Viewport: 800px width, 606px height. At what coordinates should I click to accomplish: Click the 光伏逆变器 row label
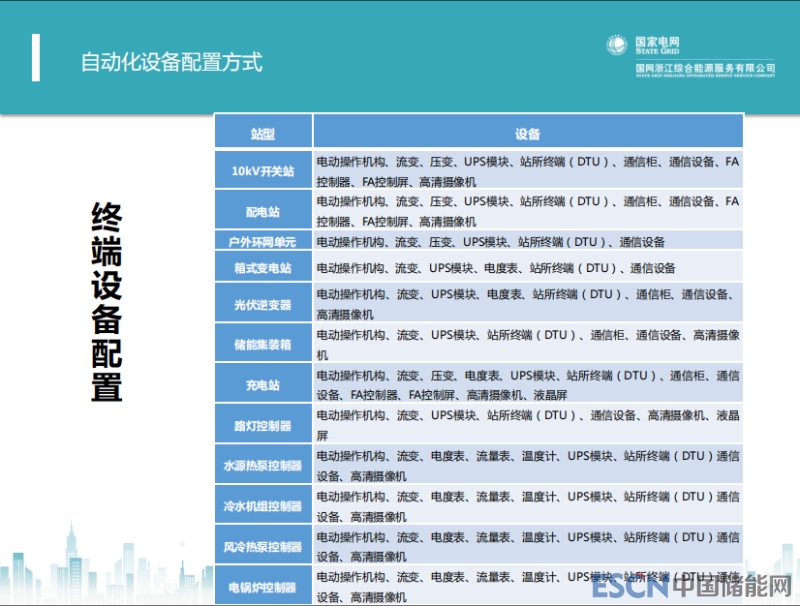tap(263, 305)
